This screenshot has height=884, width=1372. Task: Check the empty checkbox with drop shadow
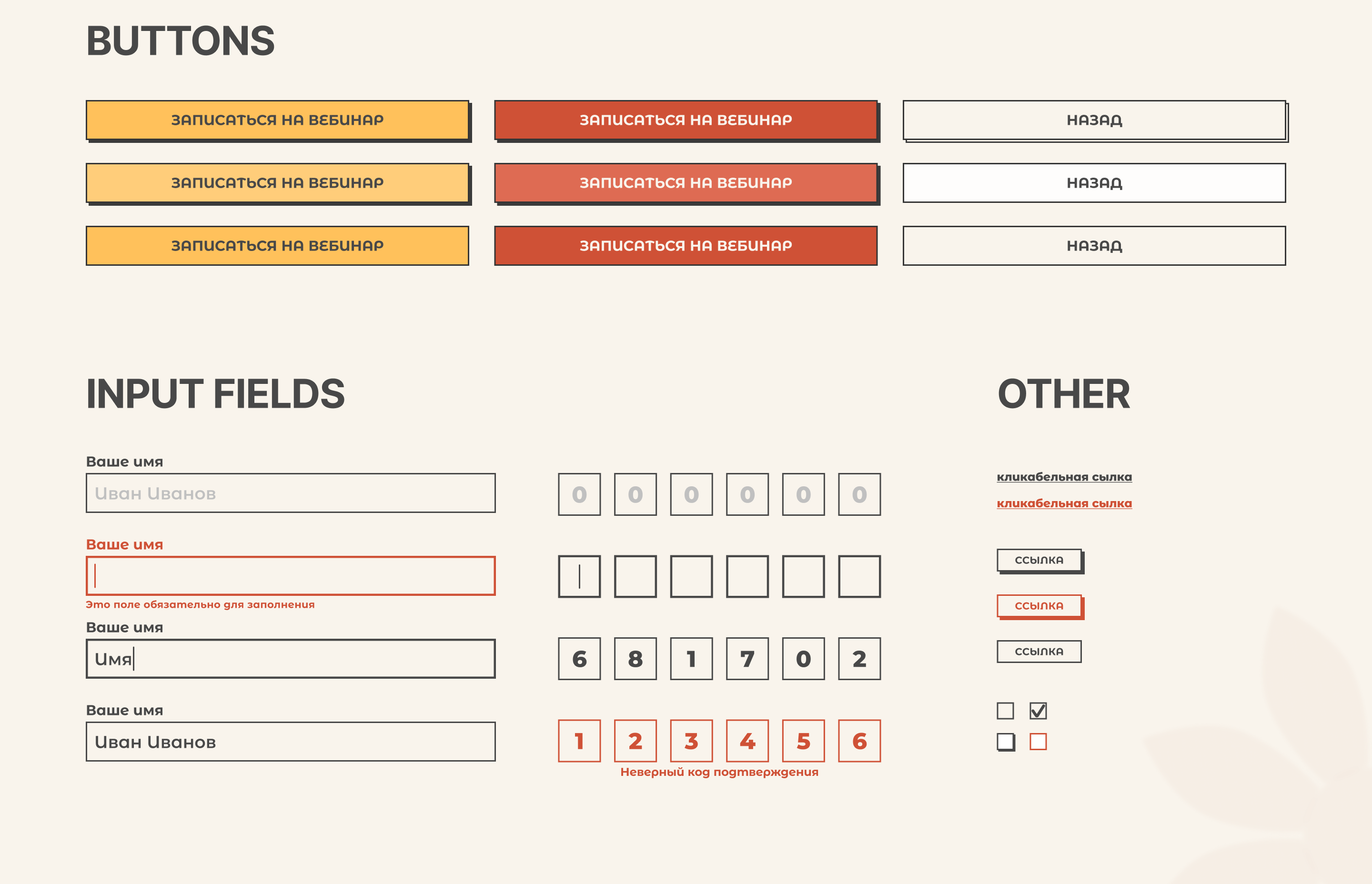tap(1005, 742)
